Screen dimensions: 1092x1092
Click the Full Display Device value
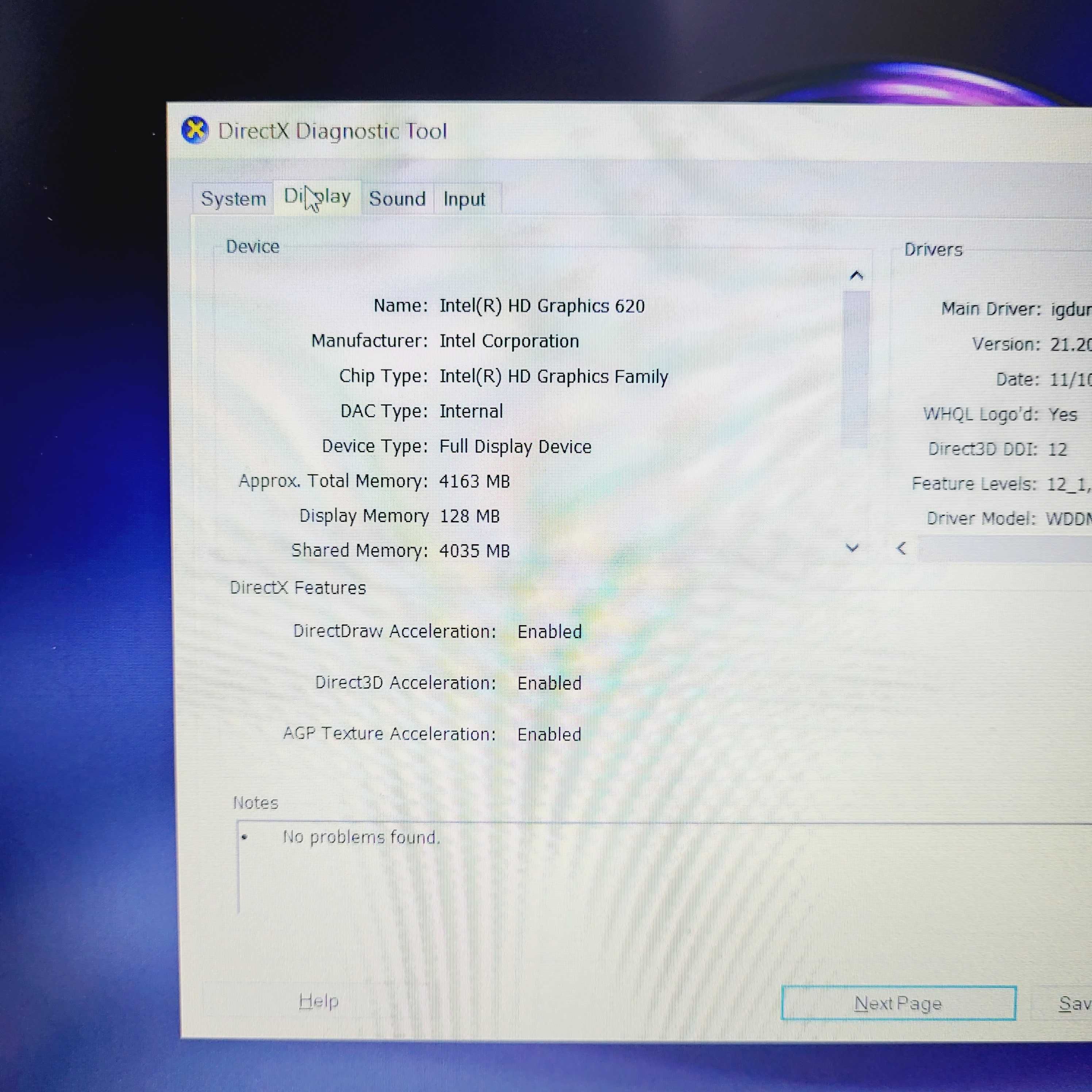point(515,446)
